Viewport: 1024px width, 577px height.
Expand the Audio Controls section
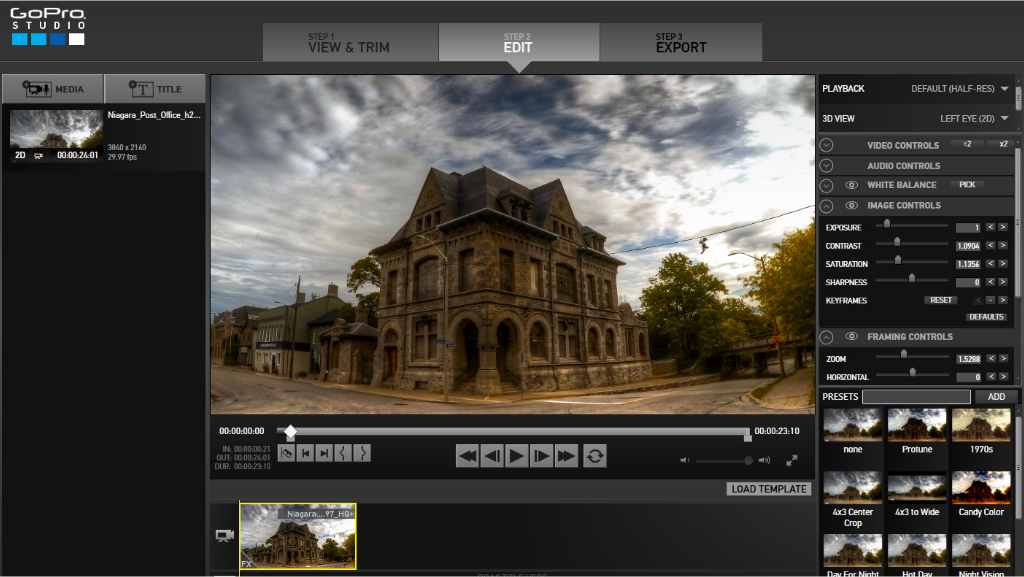pos(827,166)
